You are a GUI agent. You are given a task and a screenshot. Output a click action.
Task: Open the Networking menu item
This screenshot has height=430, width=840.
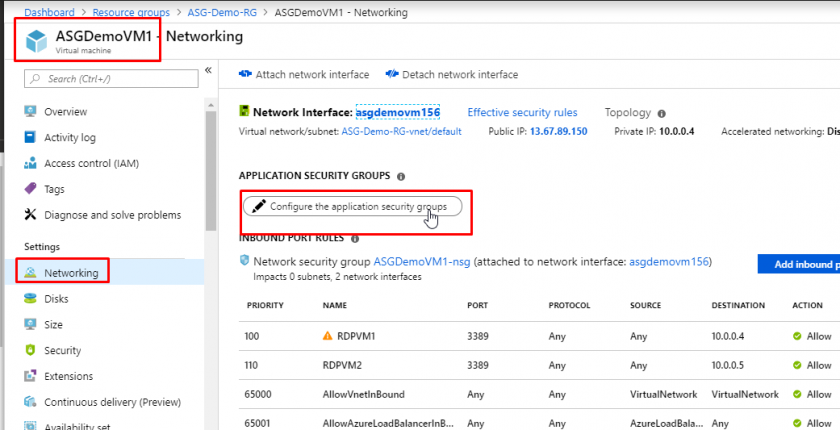pos(70,272)
